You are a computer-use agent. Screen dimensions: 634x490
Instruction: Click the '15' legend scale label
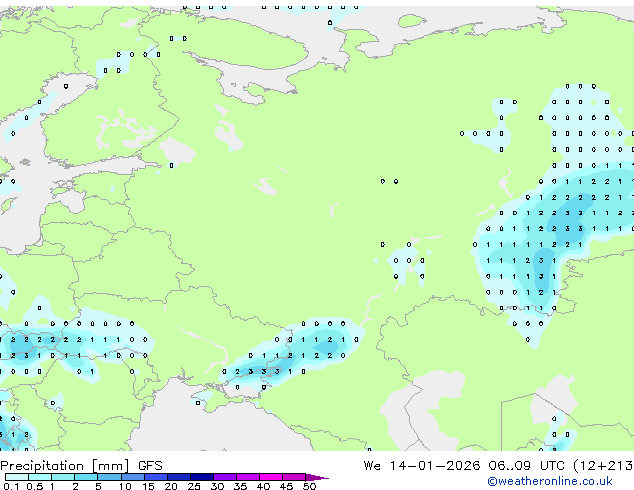[148, 486]
